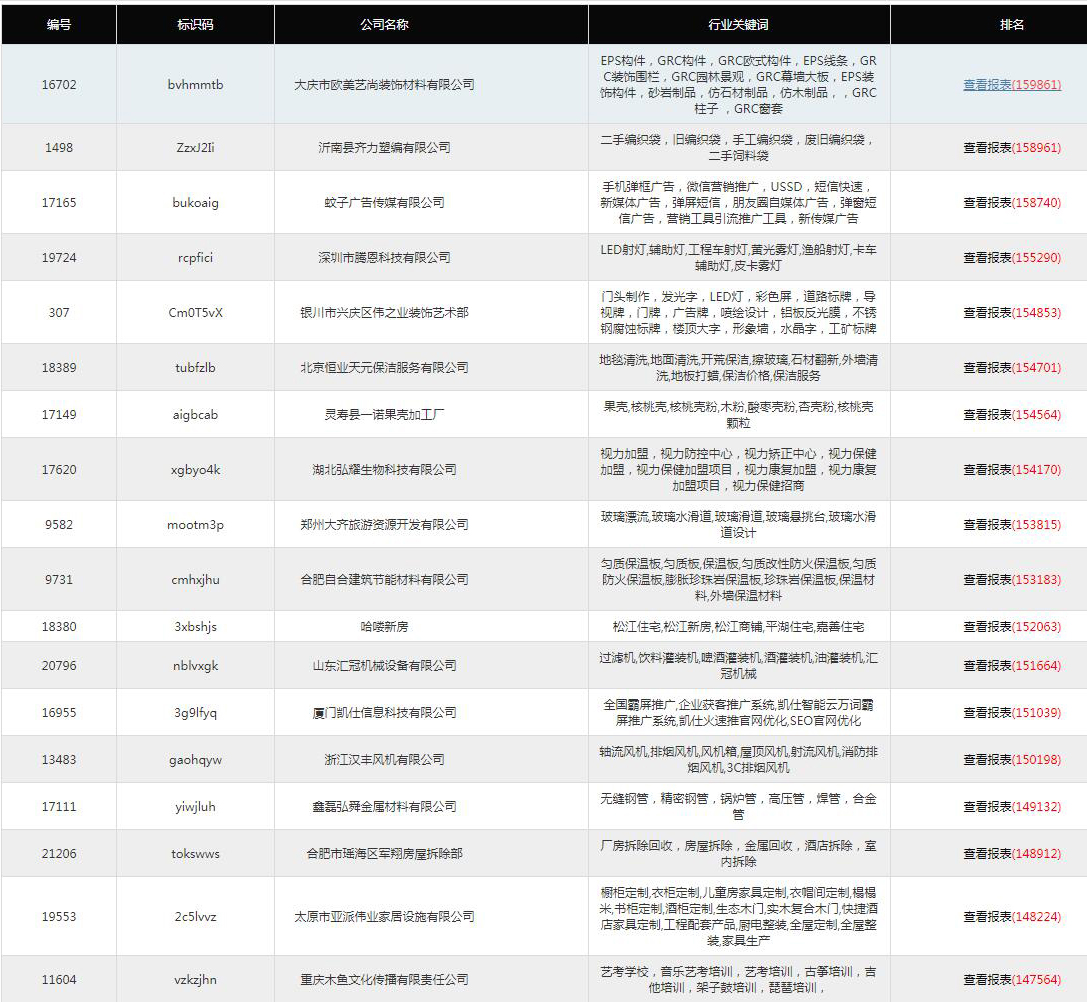Click identifier code cell bvhmmtb

tap(195, 85)
